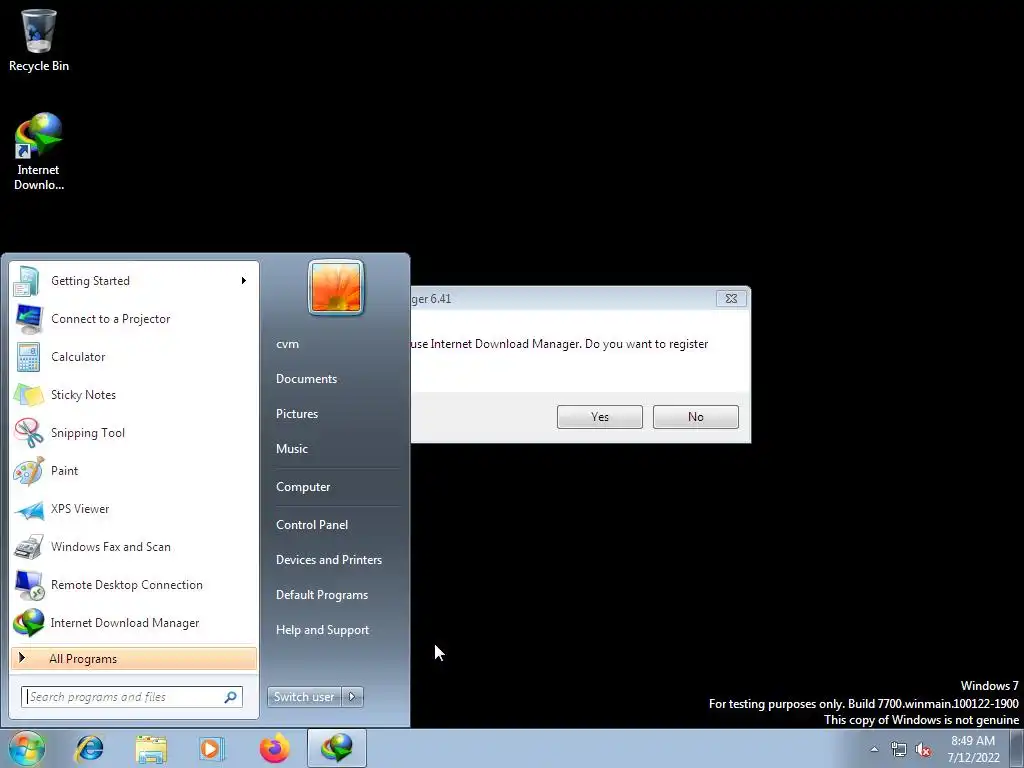Launch Calculator via its icon

[x=29, y=357]
